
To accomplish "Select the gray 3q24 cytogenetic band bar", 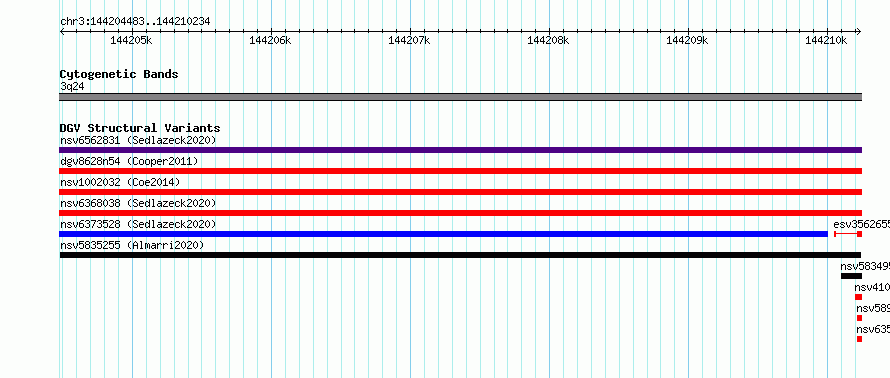I will [460, 97].
